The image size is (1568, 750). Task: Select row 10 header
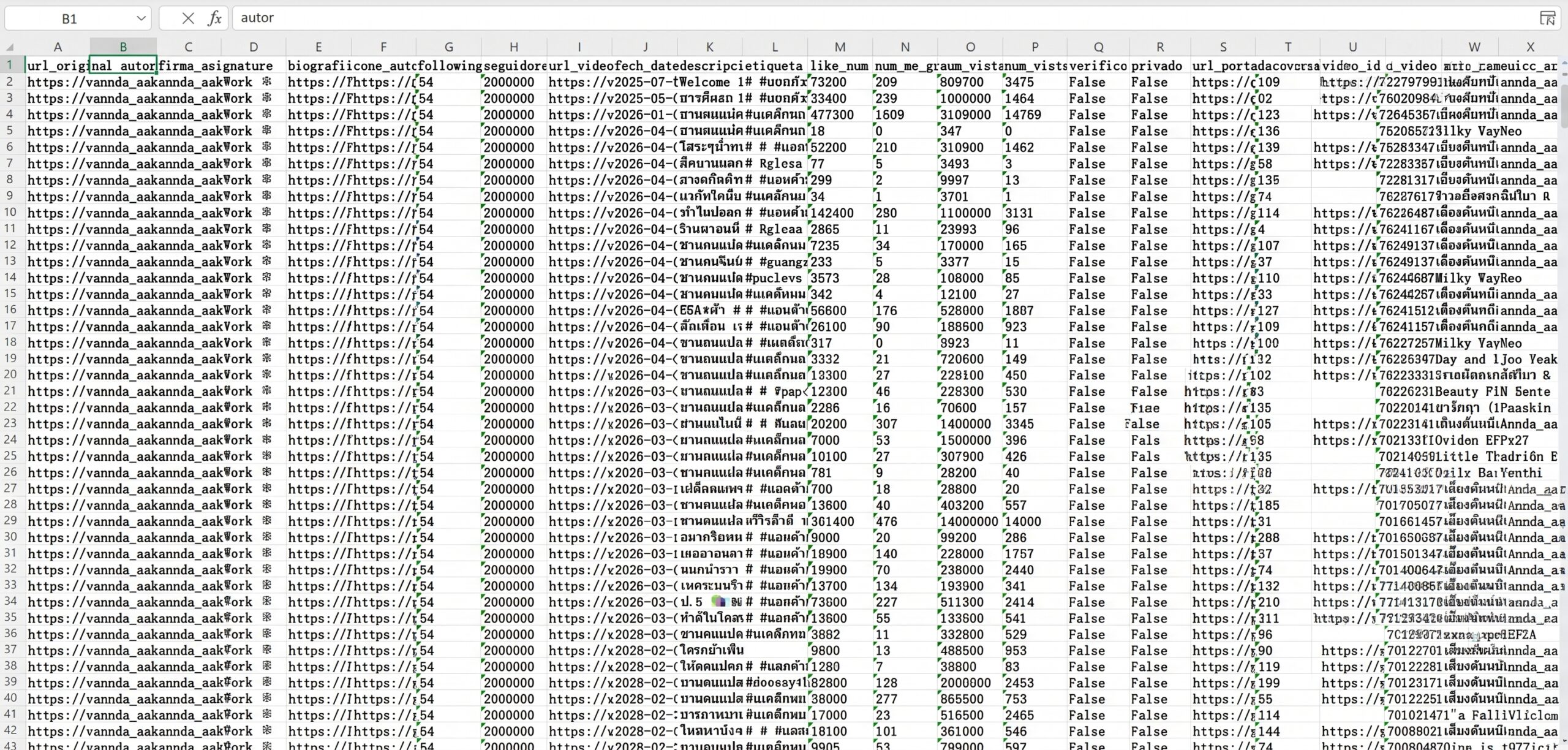10,212
